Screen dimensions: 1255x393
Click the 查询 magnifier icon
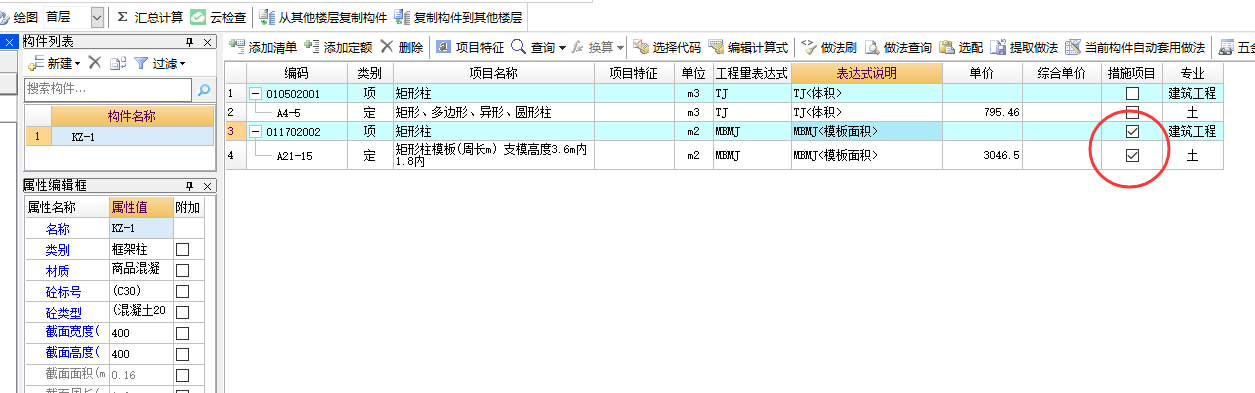[x=518, y=46]
